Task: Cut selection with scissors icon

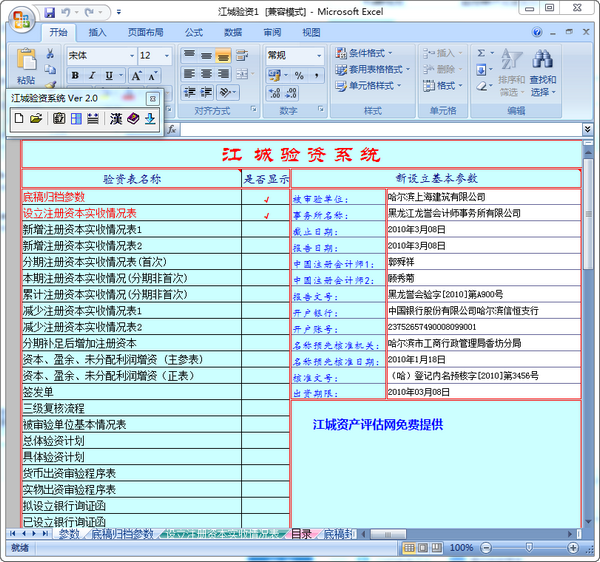Action: (x=50, y=54)
